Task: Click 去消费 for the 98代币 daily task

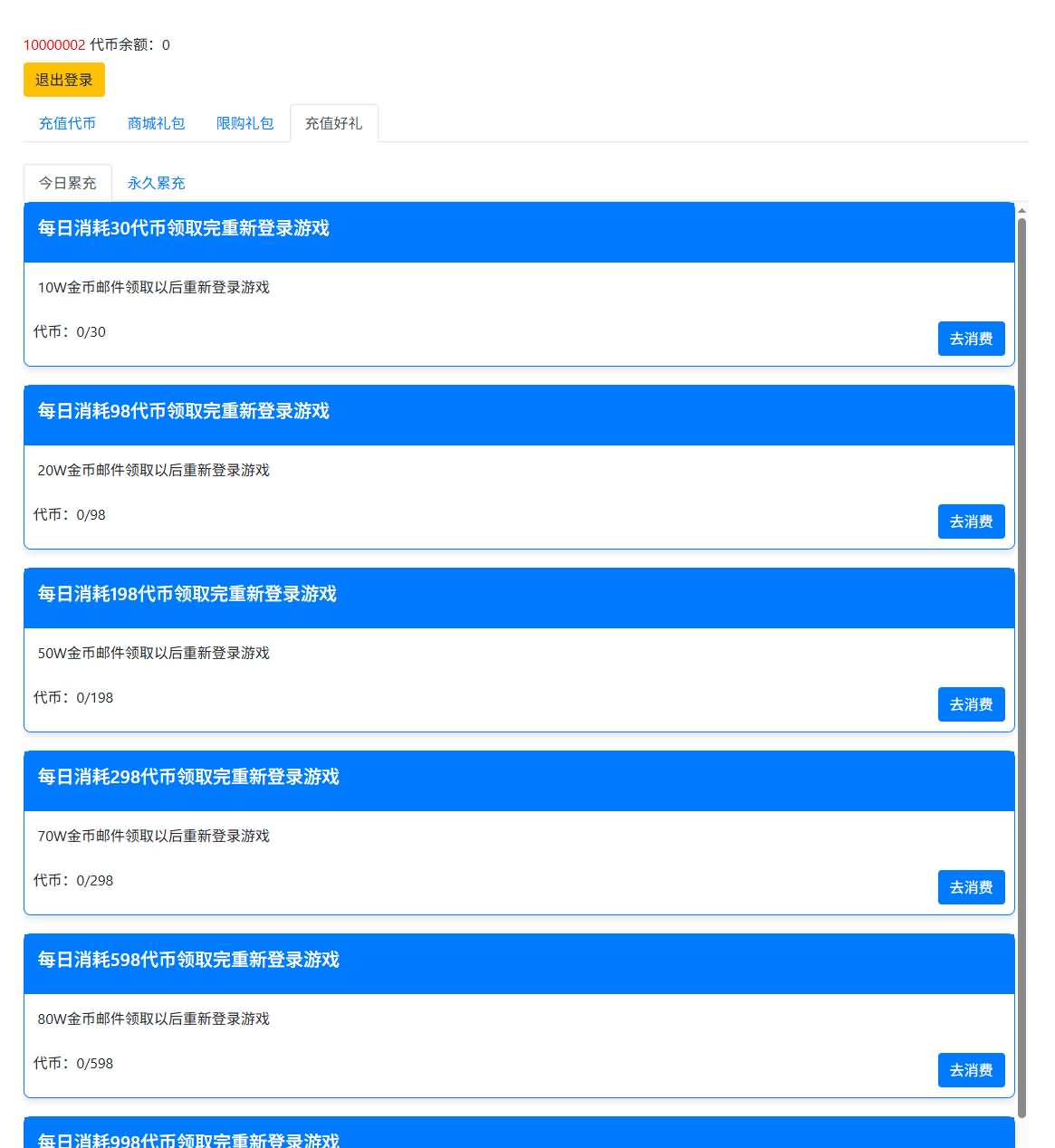Action: pos(971,521)
